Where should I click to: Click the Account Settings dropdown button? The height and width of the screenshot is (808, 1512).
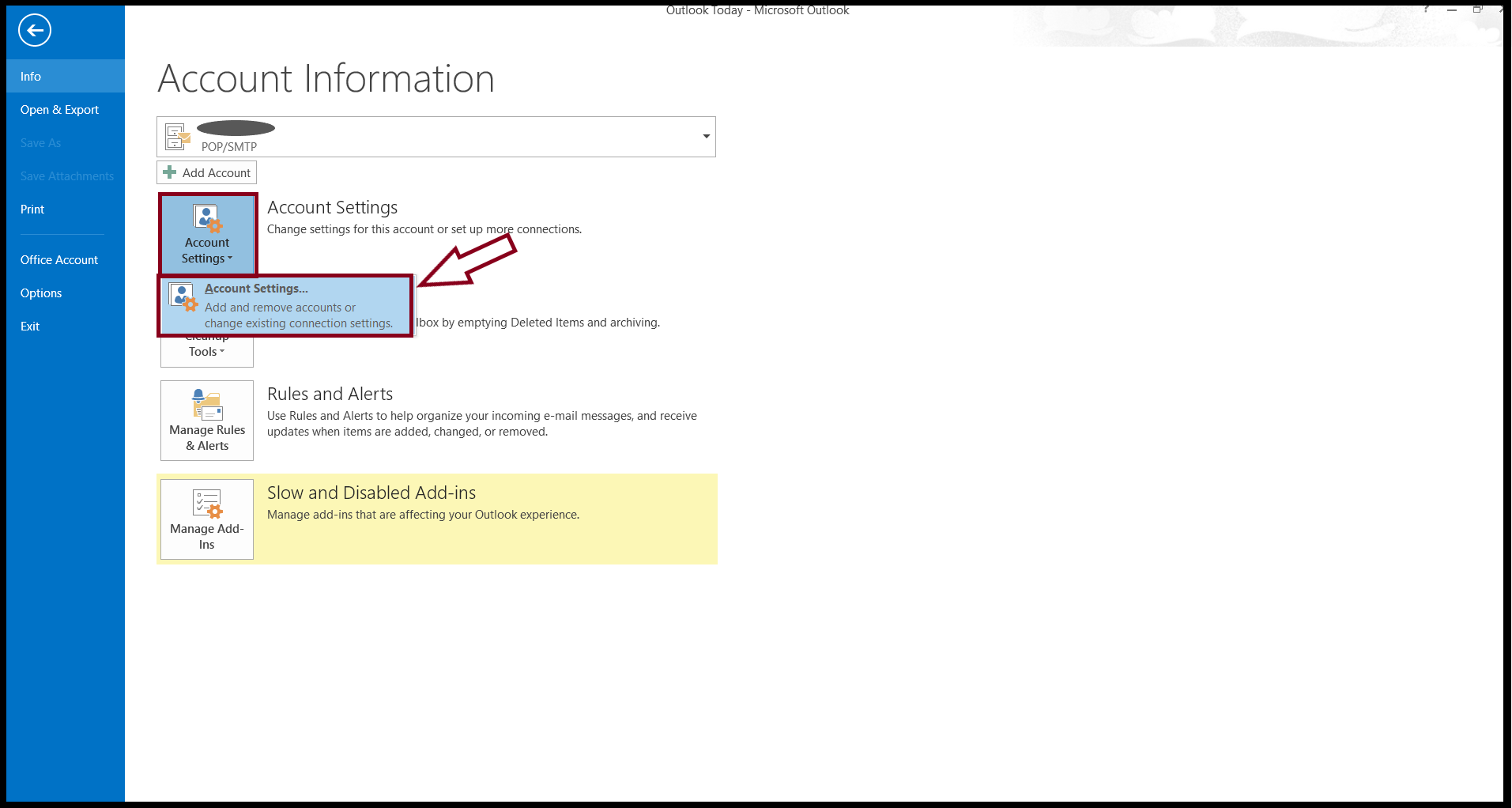(207, 234)
